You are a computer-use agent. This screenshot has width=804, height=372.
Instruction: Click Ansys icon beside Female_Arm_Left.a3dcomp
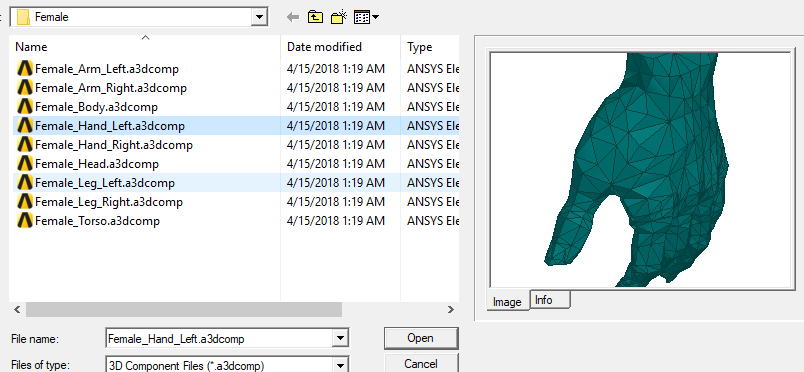[x=25, y=69]
